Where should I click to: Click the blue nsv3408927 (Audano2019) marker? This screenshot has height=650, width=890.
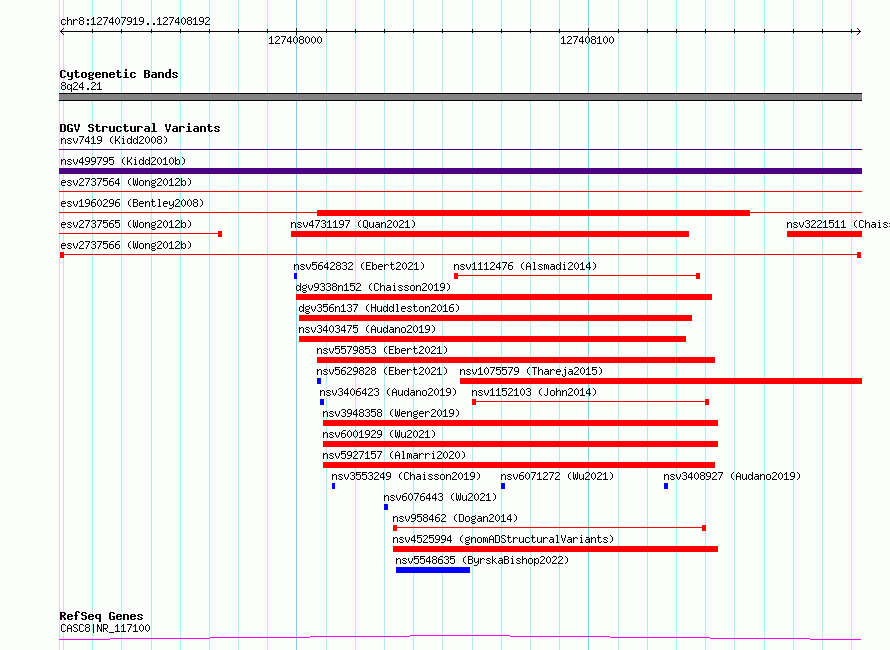666,486
